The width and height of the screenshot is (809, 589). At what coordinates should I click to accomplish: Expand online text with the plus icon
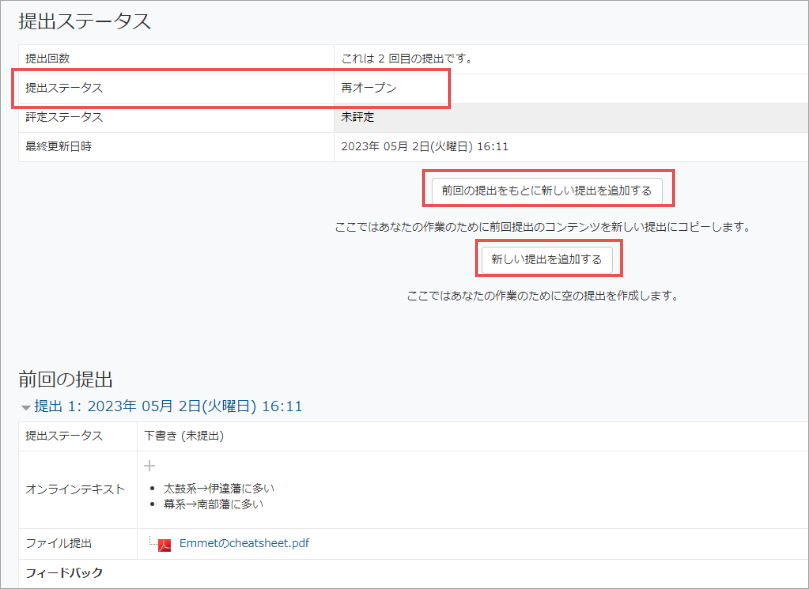pos(150,465)
